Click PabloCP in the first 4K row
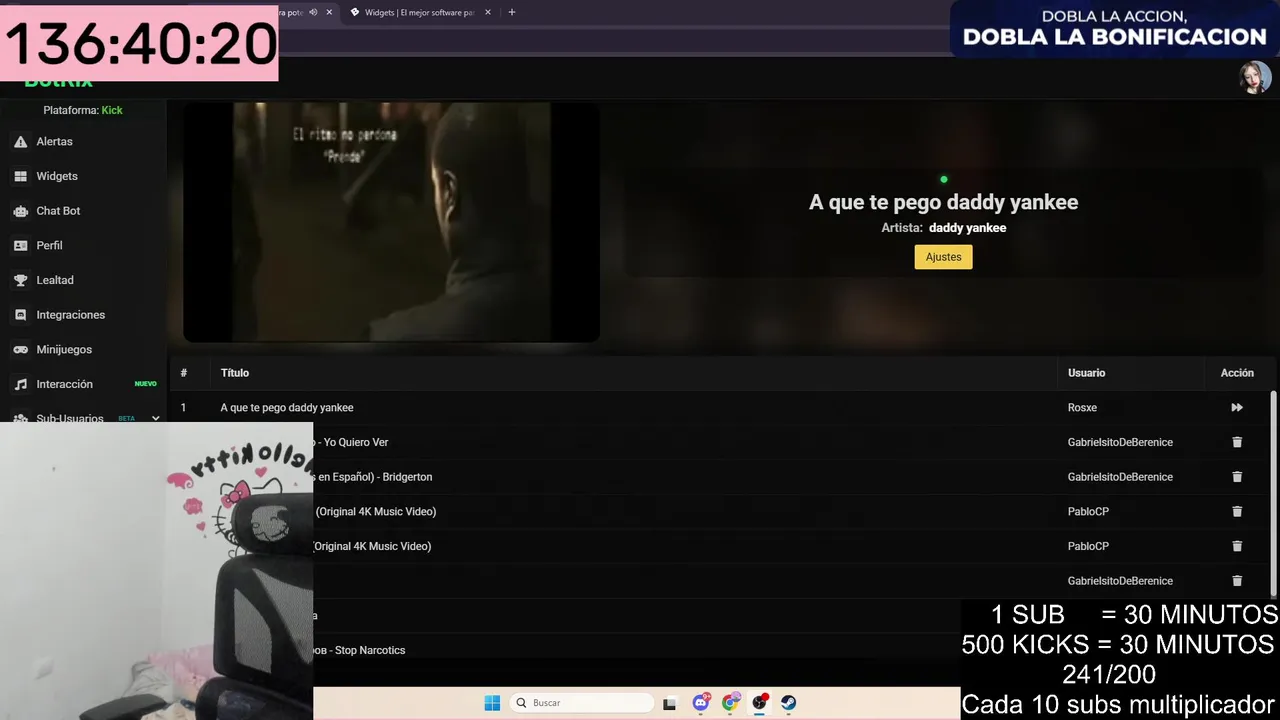This screenshot has width=1280, height=720. (1088, 512)
